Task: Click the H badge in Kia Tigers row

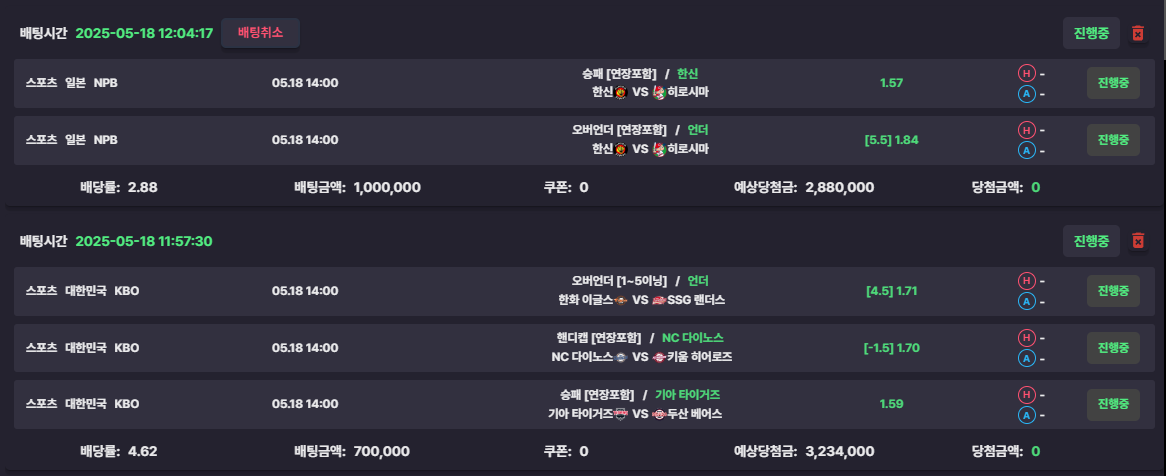Action: coord(1026,394)
